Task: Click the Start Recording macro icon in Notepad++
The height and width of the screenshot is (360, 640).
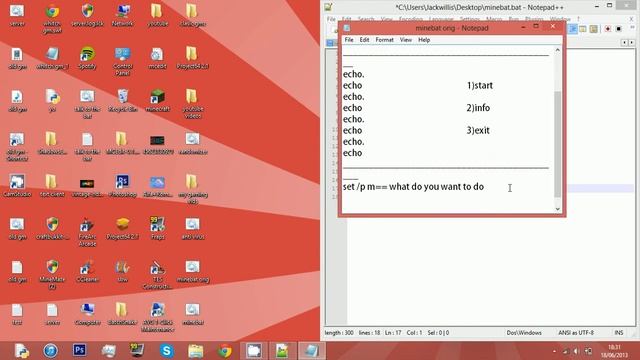Action: click(x=608, y=29)
